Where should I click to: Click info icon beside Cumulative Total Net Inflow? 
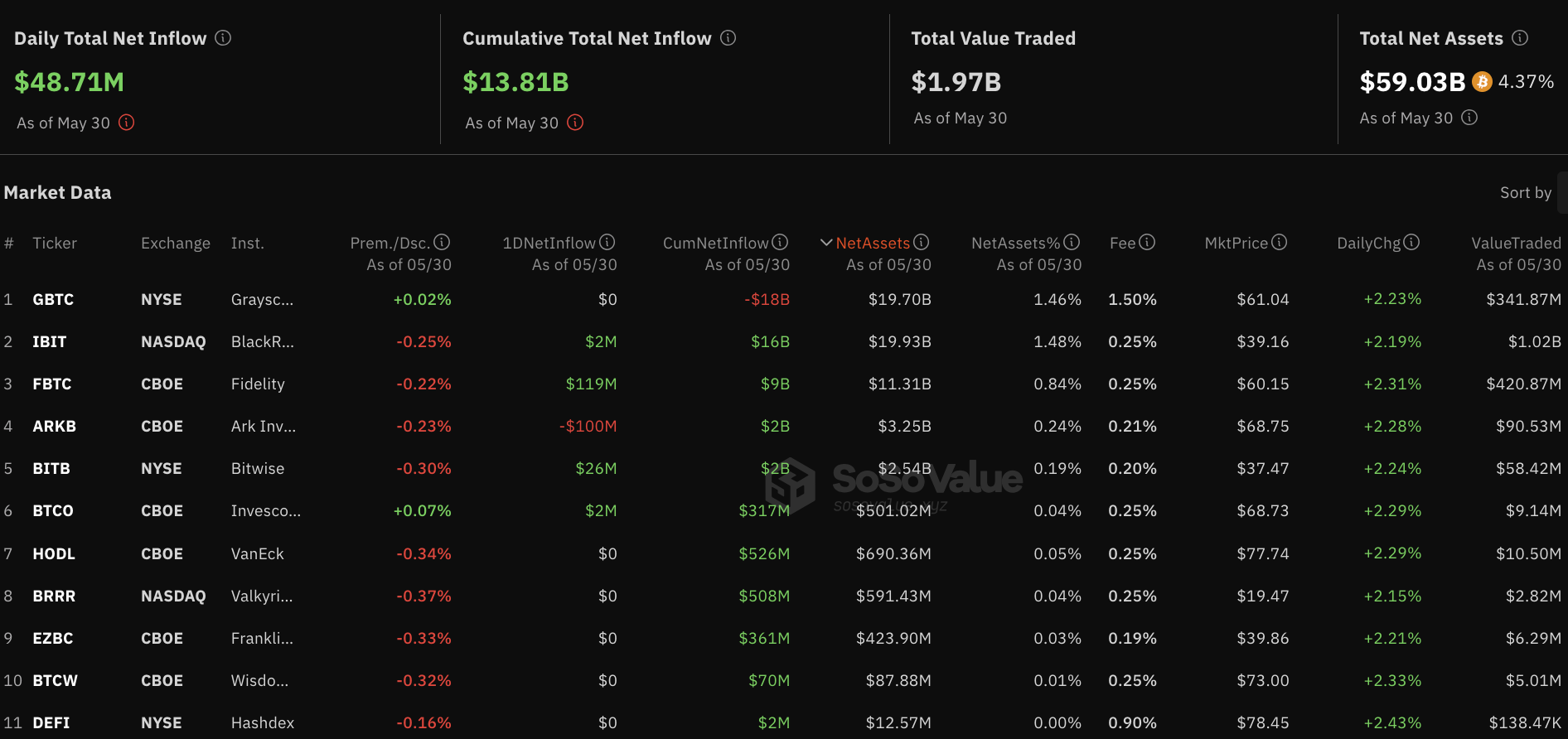coord(728,38)
